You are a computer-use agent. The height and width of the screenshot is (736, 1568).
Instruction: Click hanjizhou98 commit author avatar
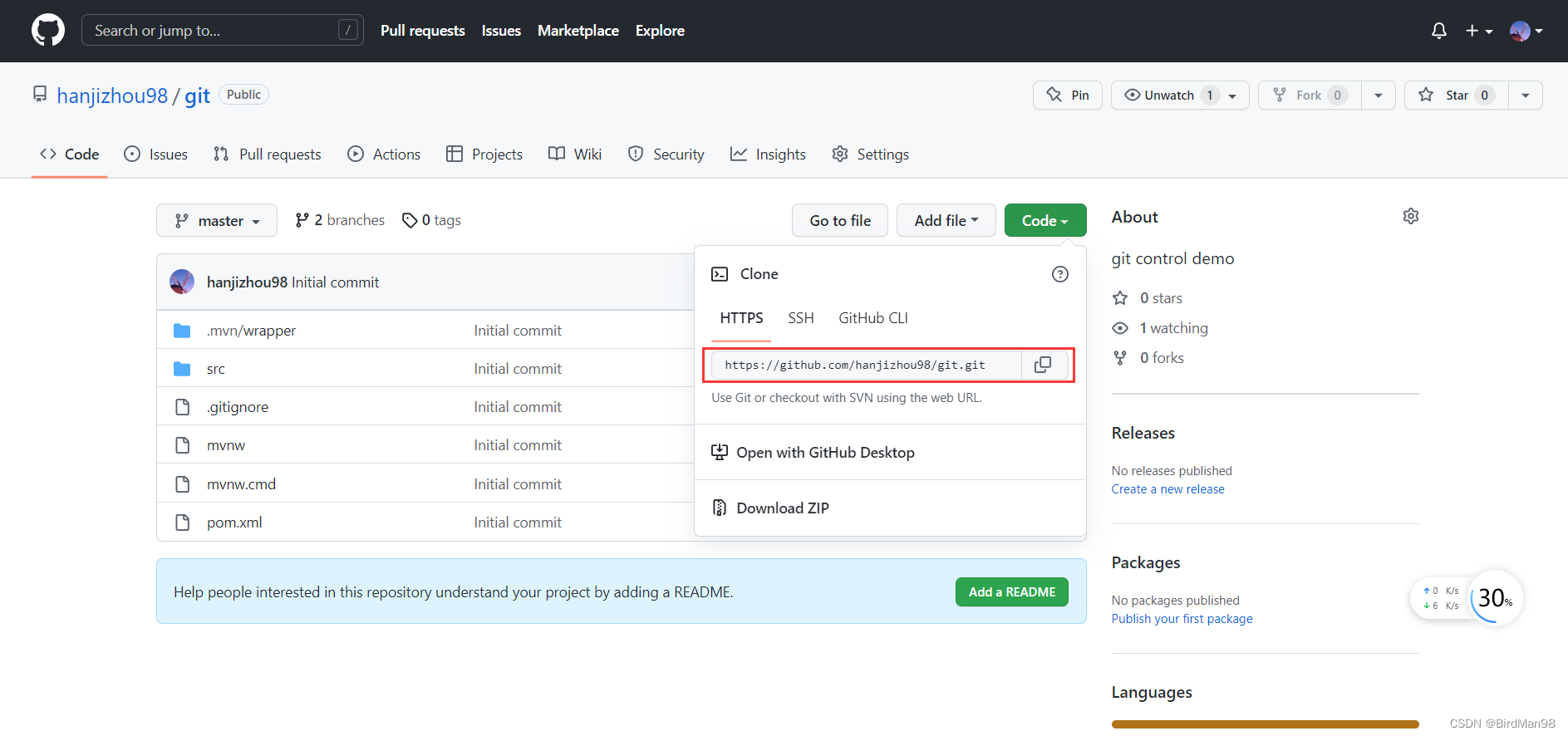pos(182,282)
